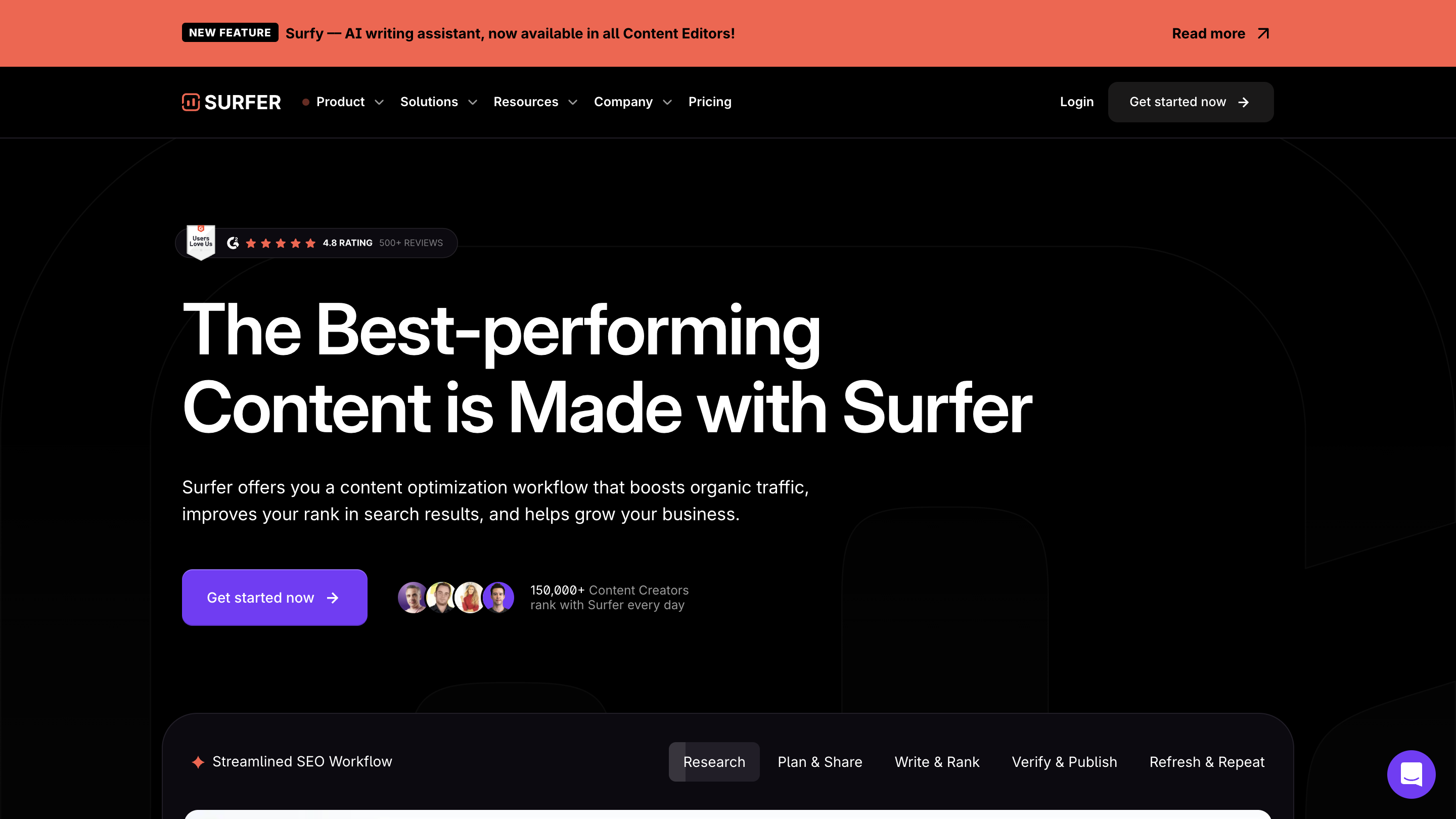Expand the Company dropdown menu
This screenshot has width=1456, height=819.
point(631,101)
